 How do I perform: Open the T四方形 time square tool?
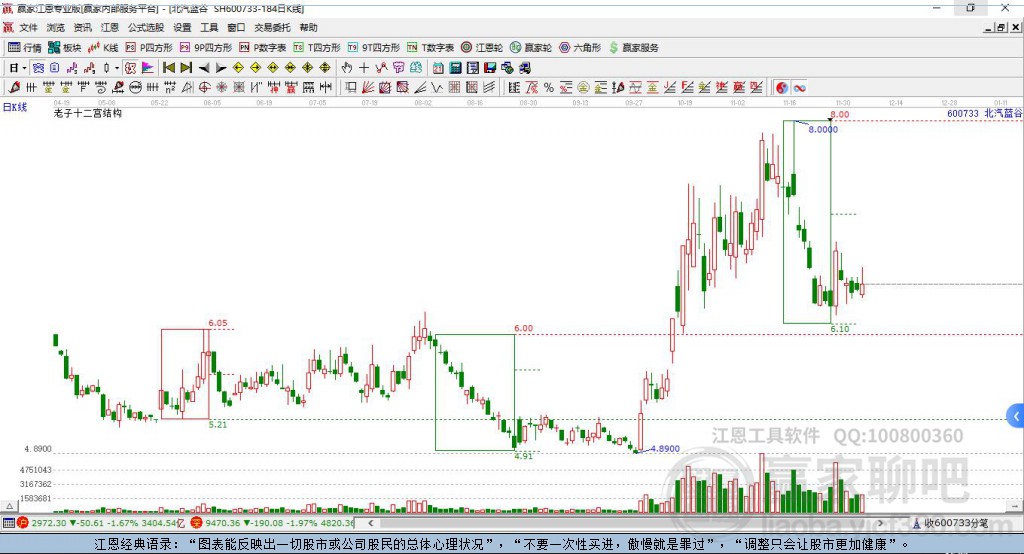tap(317, 48)
